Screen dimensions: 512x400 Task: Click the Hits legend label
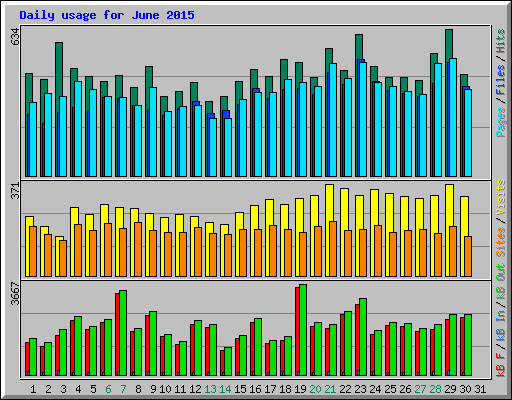(x=501, y=41)
